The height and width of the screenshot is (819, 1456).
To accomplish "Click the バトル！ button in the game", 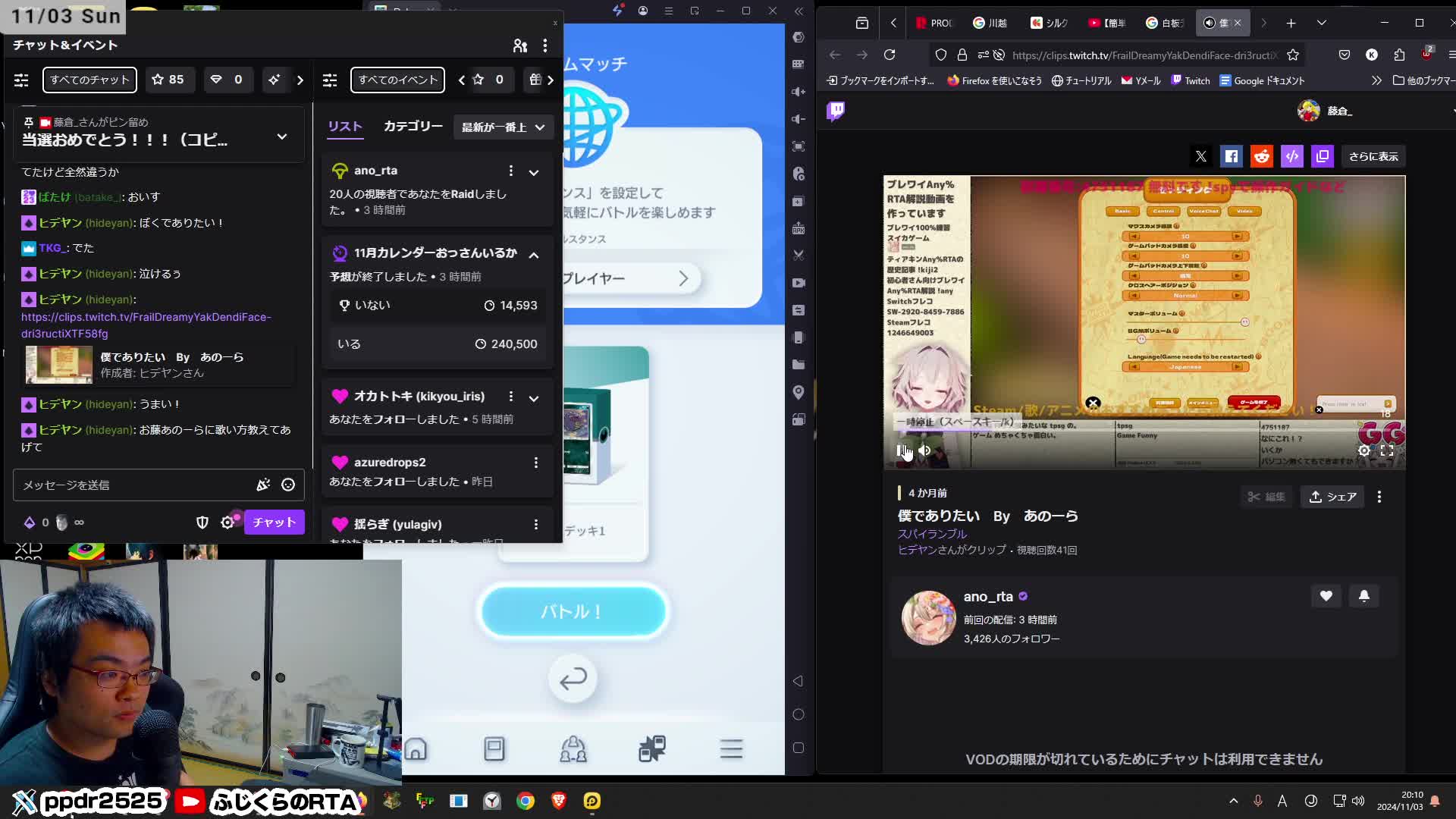I will [573, 611].
